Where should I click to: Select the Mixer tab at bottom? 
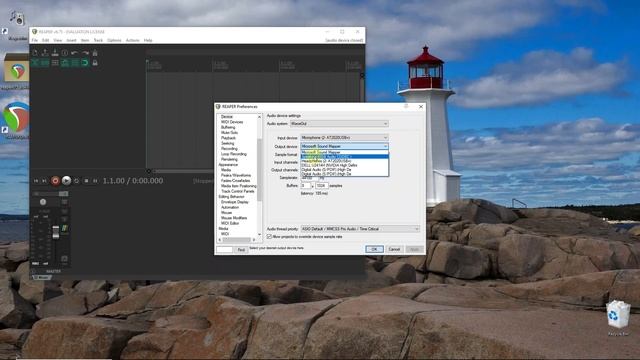pyautogui.click(x=42, y=277)
